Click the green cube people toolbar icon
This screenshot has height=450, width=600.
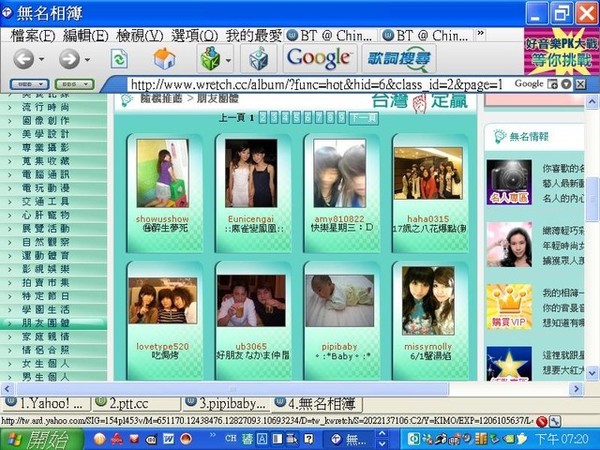click(x=210, y=59)
